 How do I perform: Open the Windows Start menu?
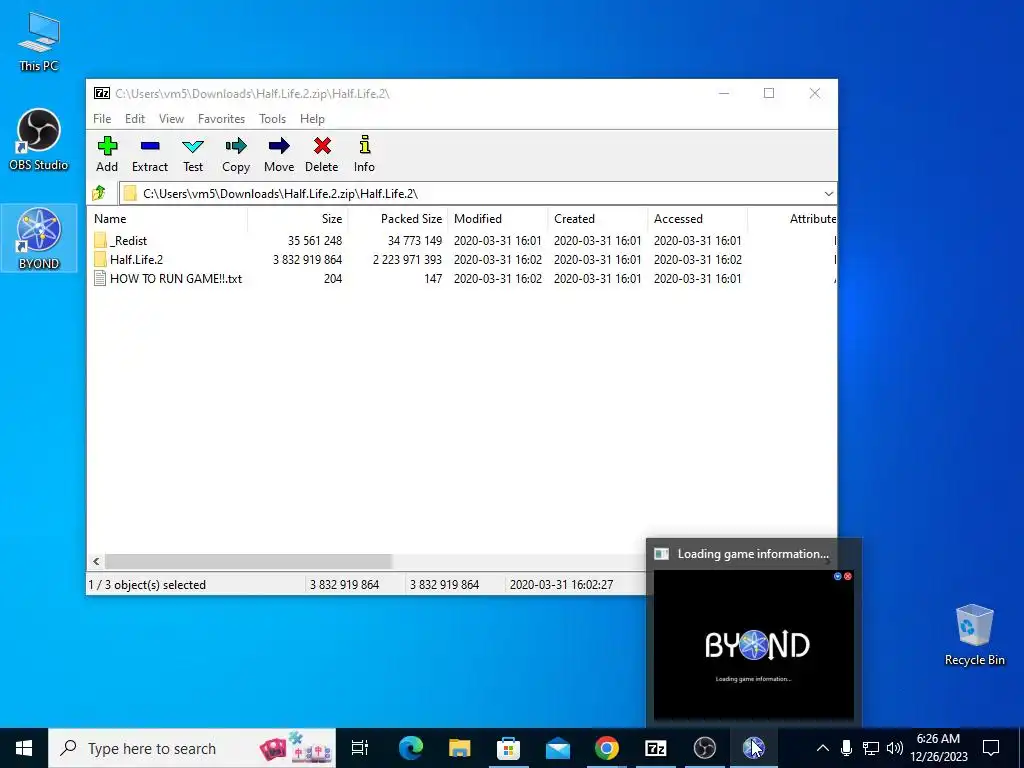point(24,748)
